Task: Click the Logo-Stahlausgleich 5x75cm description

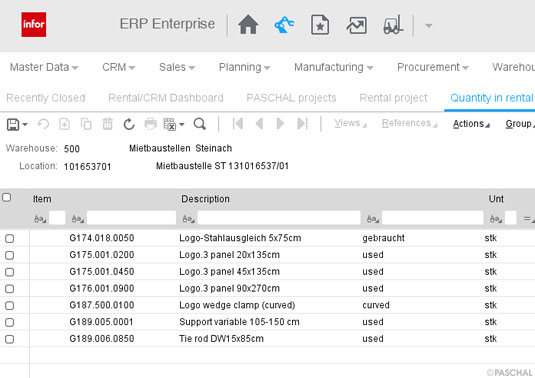Action: click(x=240, y=238)
